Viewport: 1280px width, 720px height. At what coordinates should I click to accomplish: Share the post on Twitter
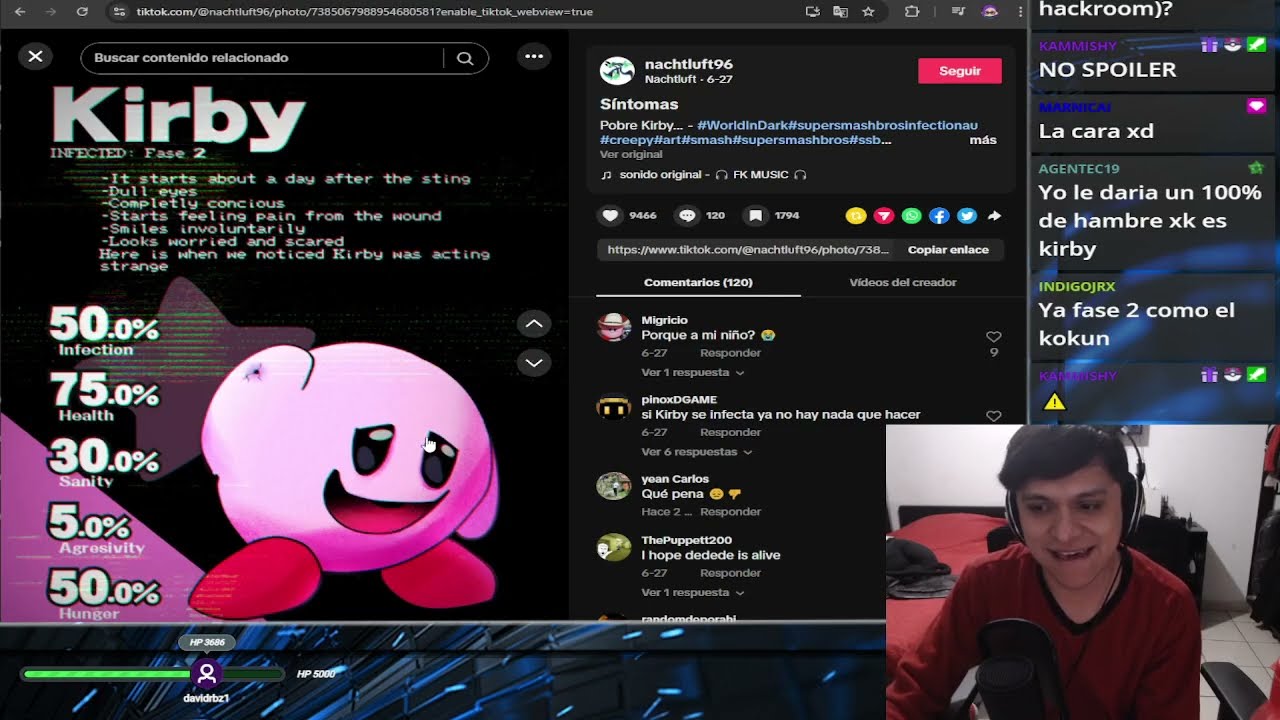(x=966, y=215)
